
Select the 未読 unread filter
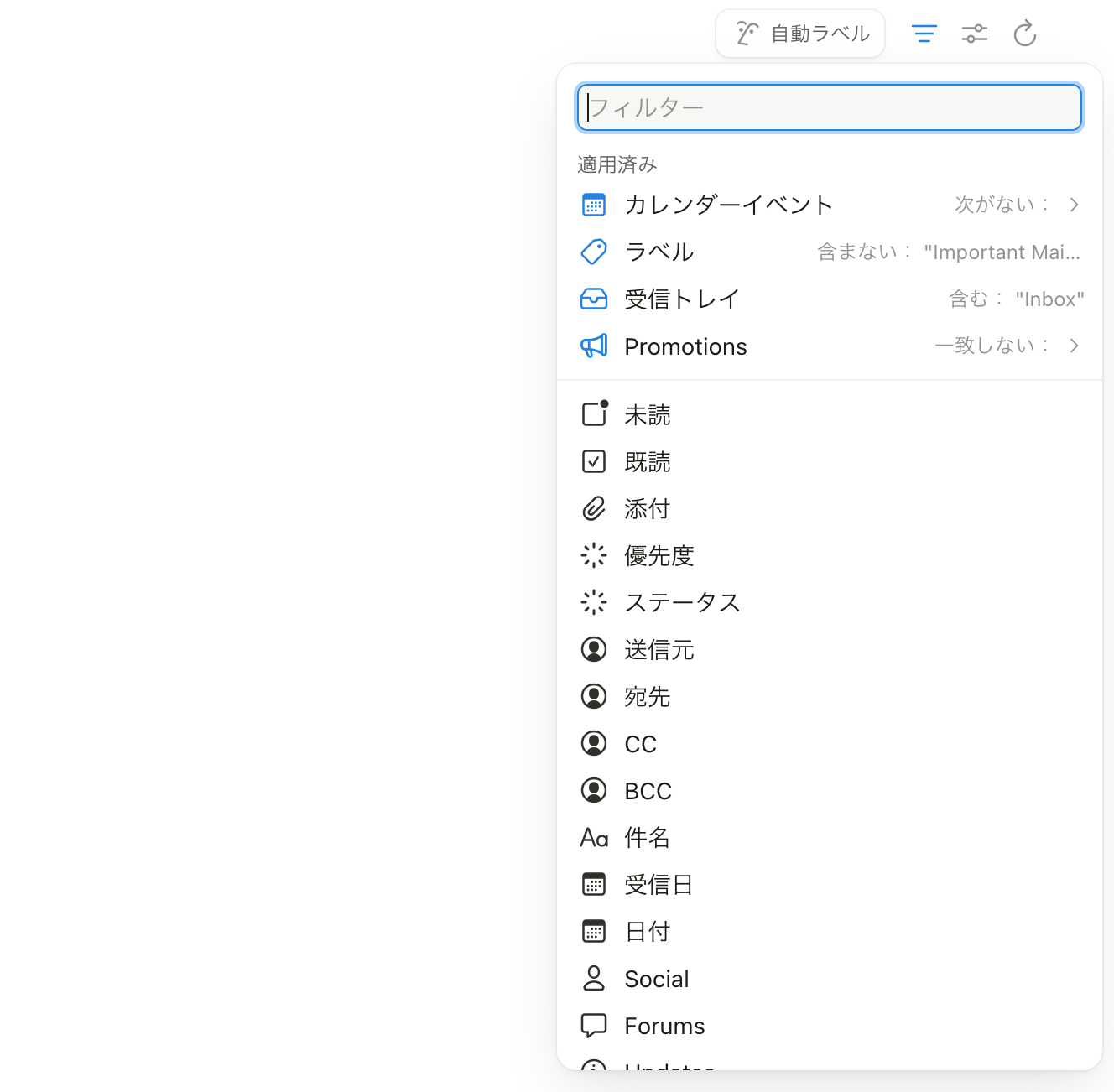pyautogui.click(x=647, y=415)
